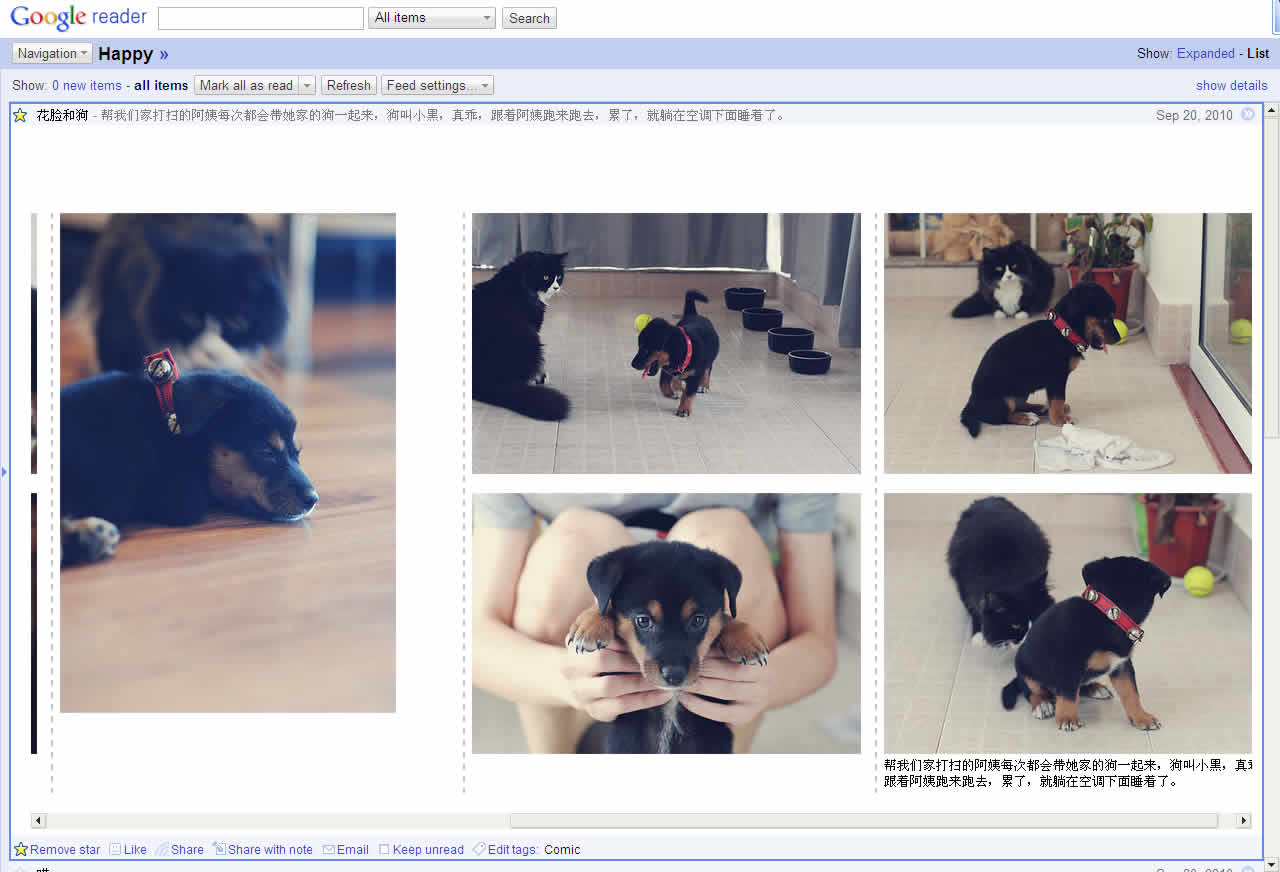Select the all items filter
1280x872 pixels.
[161, 86]
